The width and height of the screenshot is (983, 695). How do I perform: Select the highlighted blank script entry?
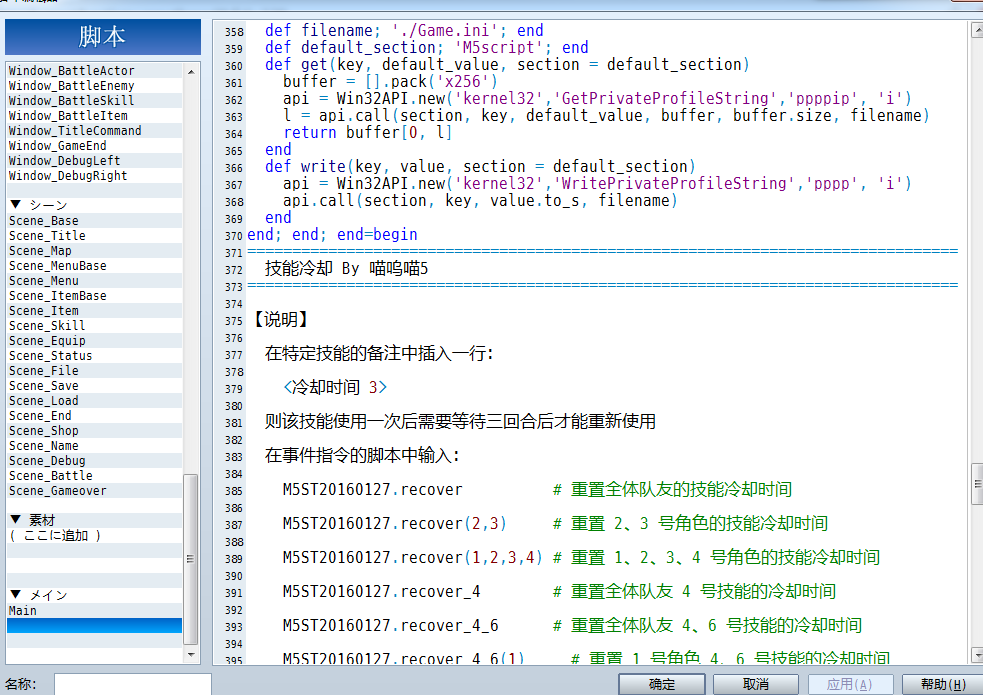[x=95, y=625]
